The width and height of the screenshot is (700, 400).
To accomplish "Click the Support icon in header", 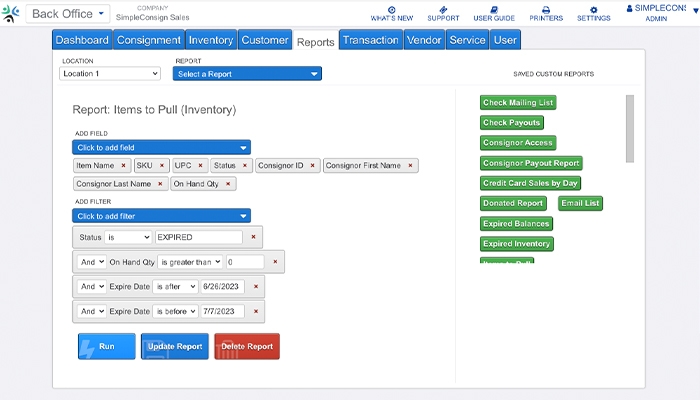I will click(443, 10).
